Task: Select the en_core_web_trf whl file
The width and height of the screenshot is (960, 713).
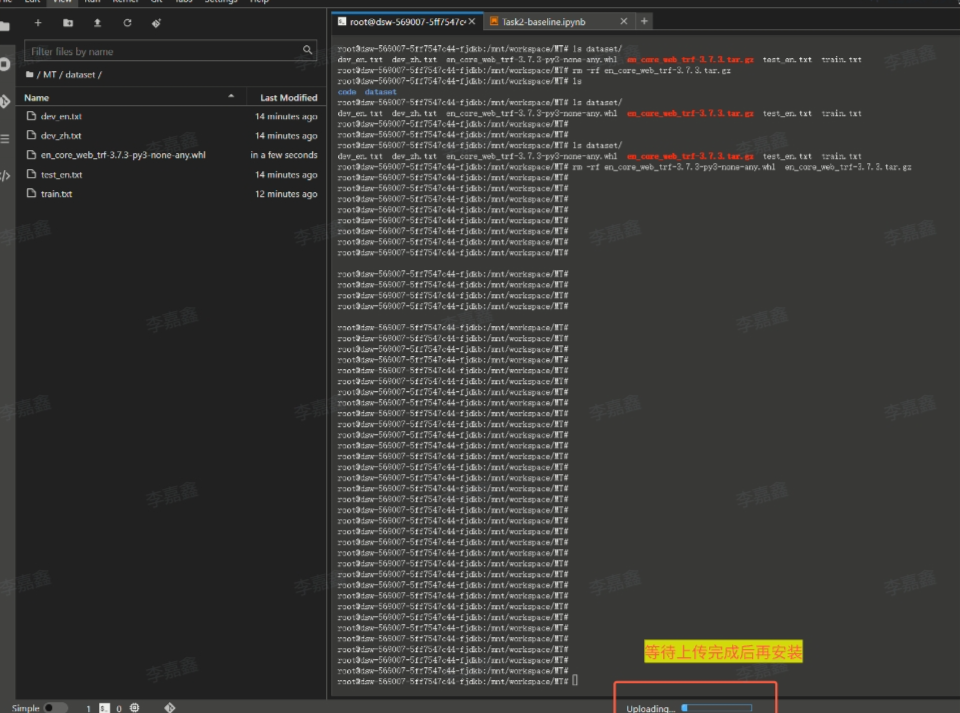Action: coord(123,155)
